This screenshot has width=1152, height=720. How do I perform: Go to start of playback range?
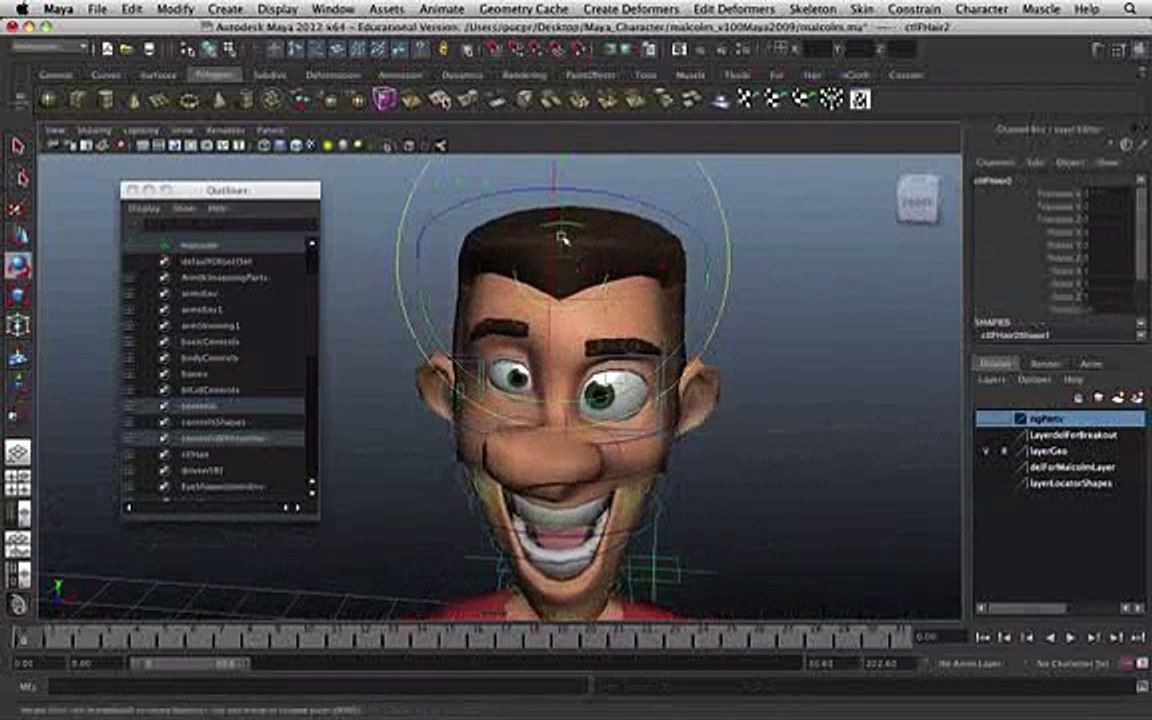(982, 638)
